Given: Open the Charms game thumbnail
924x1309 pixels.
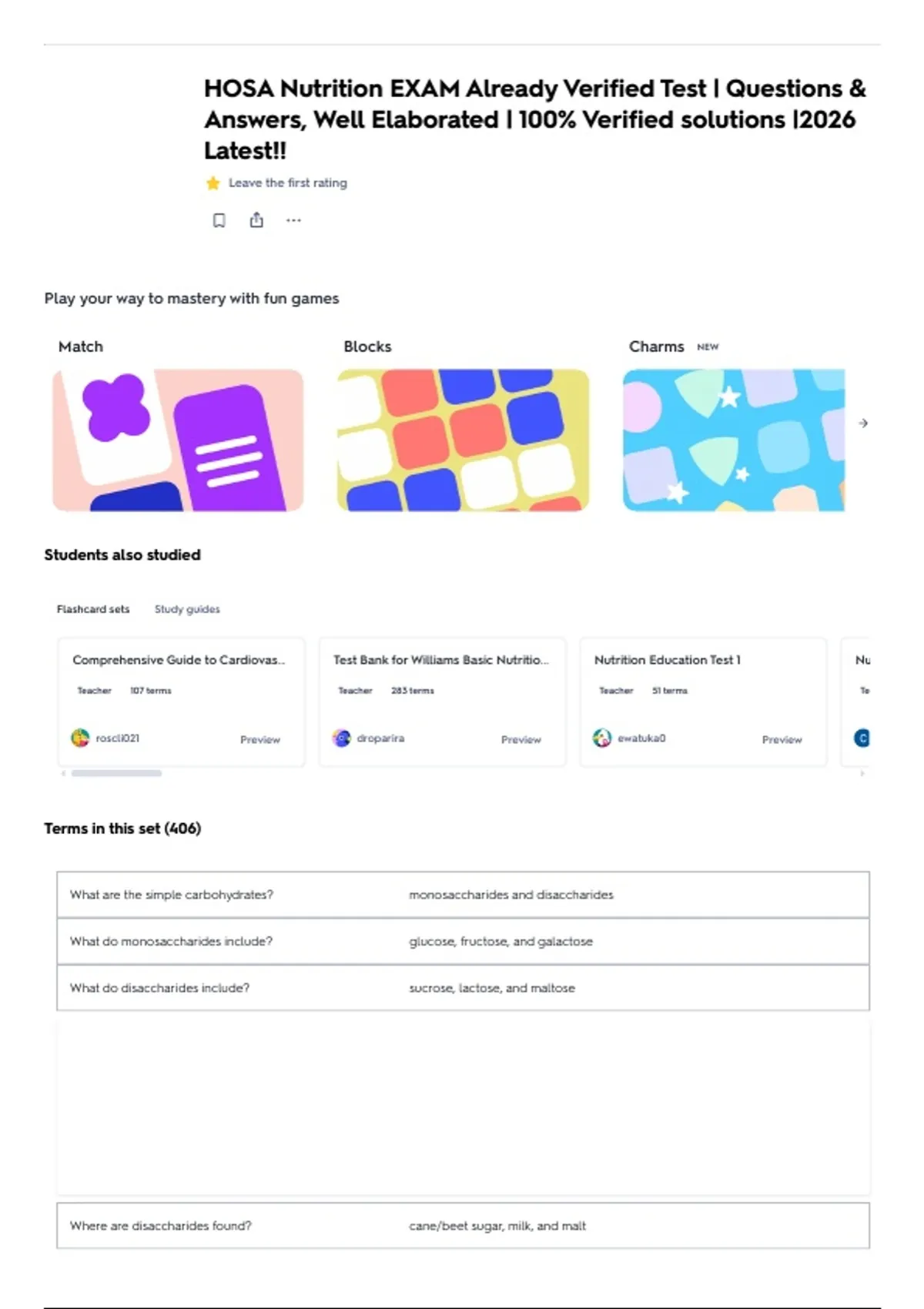Looking at the screenshot, I should click(x=734, y=440).
